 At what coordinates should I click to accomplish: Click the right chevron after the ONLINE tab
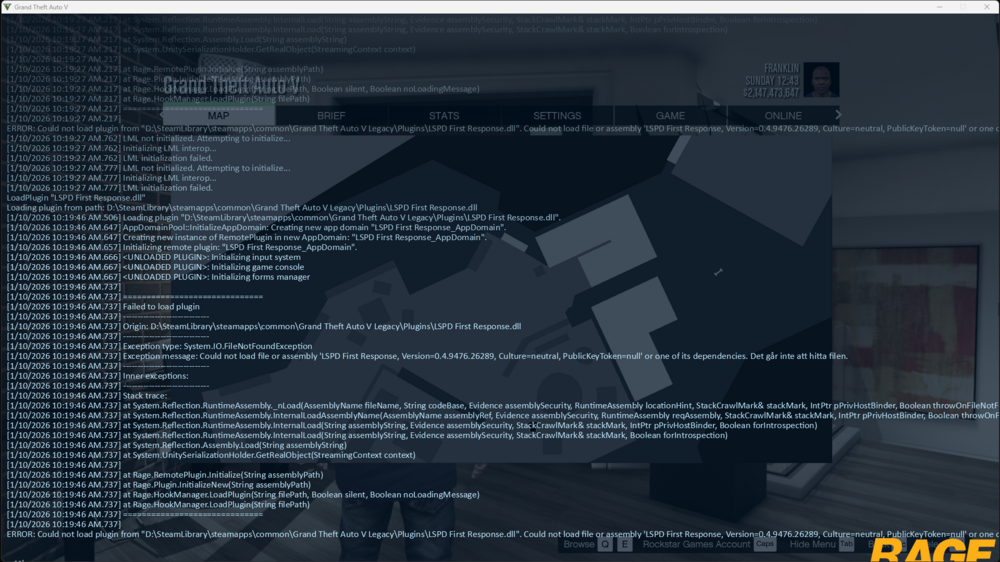click(x=838, y=115)
